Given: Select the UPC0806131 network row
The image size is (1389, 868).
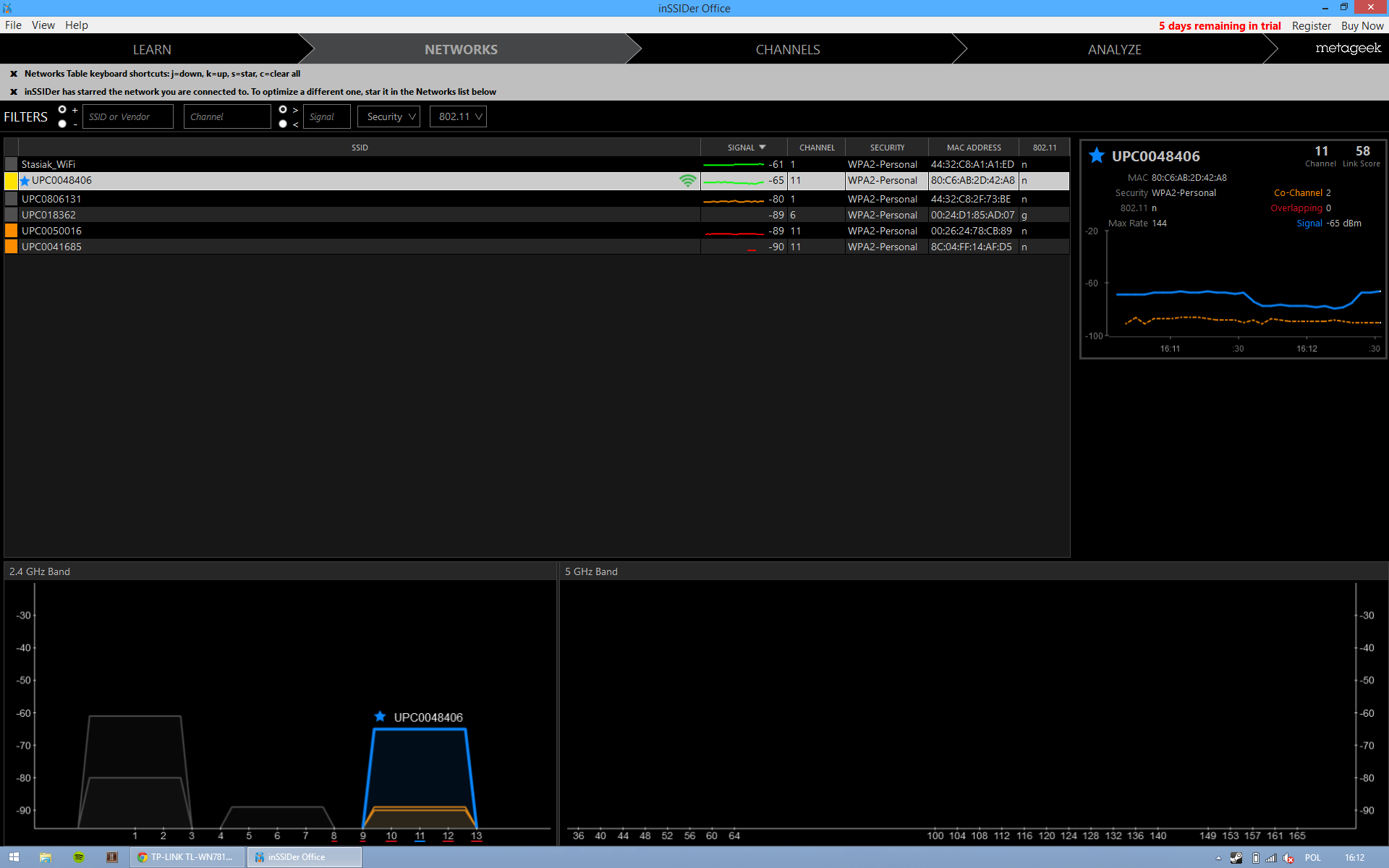Looking at the screenshot, I should (537, 199).
